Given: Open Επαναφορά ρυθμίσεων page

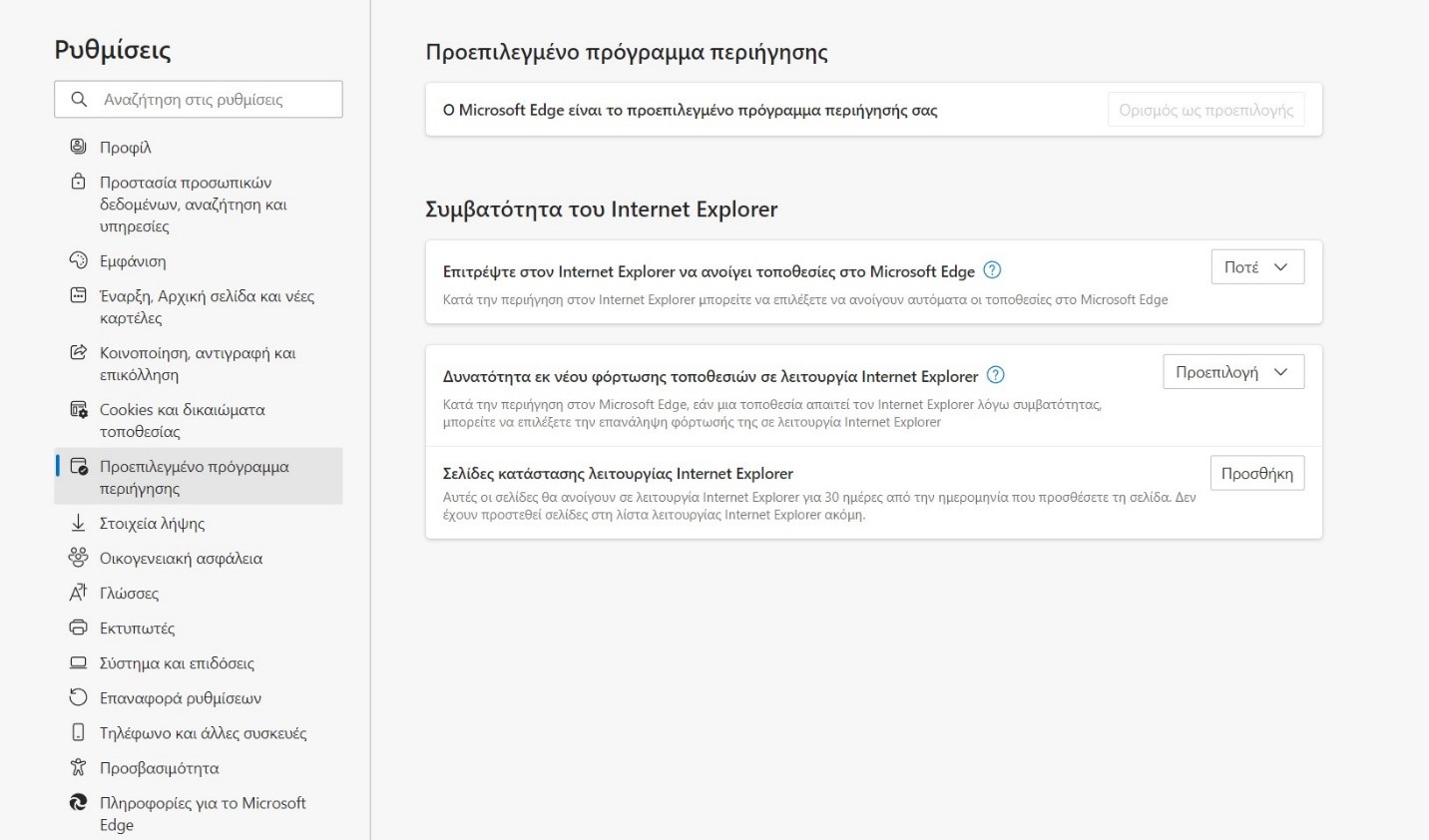Looking at the screenshot, I should coord(199,698).
